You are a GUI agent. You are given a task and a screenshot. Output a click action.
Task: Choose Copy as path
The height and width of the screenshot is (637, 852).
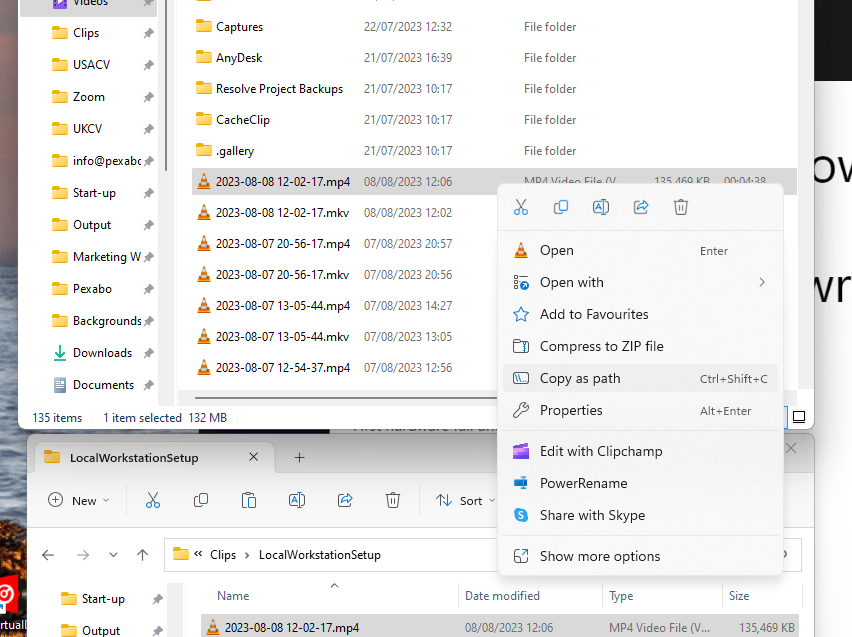pos(640,379)
